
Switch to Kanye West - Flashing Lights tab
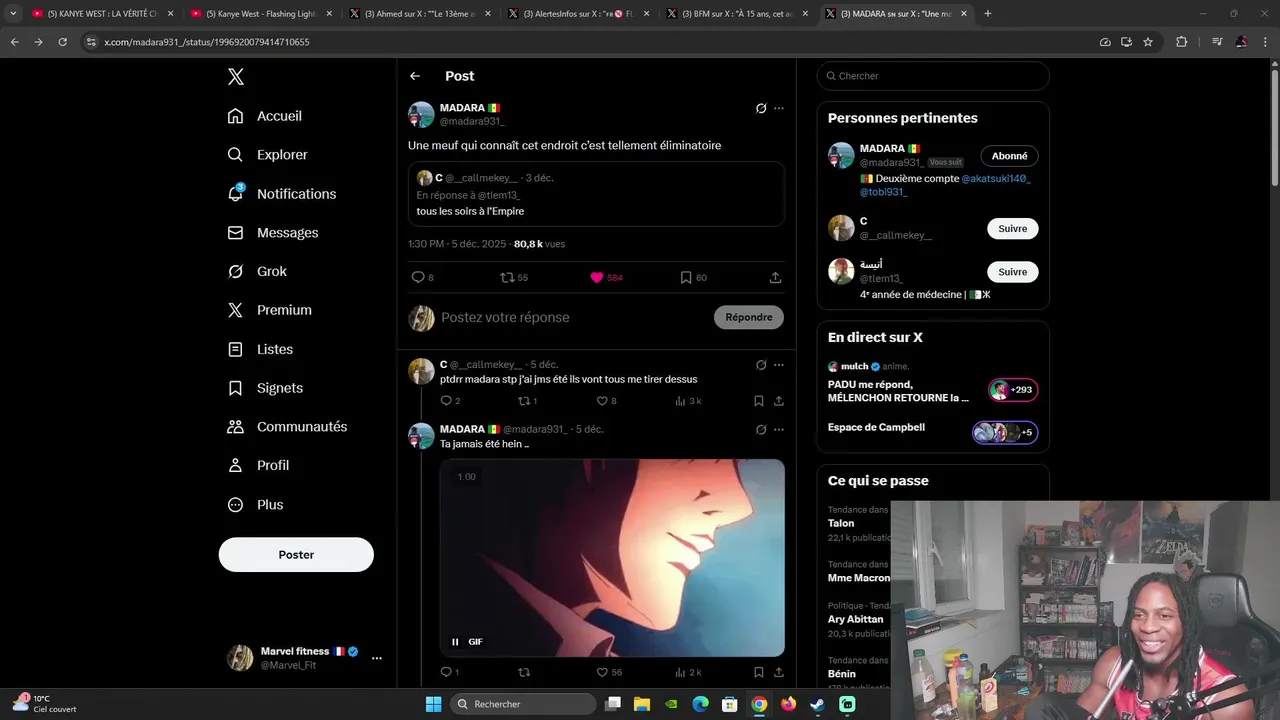262,14
